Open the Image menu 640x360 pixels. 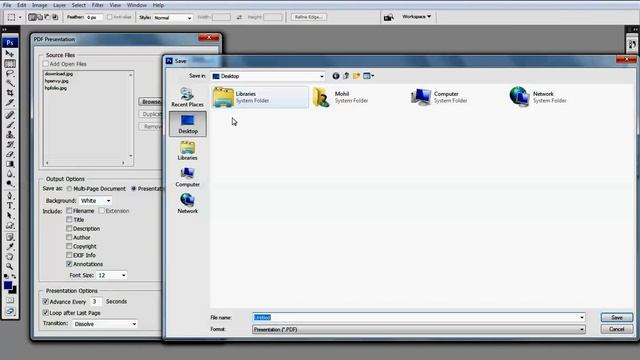click(x=40, y=5)
